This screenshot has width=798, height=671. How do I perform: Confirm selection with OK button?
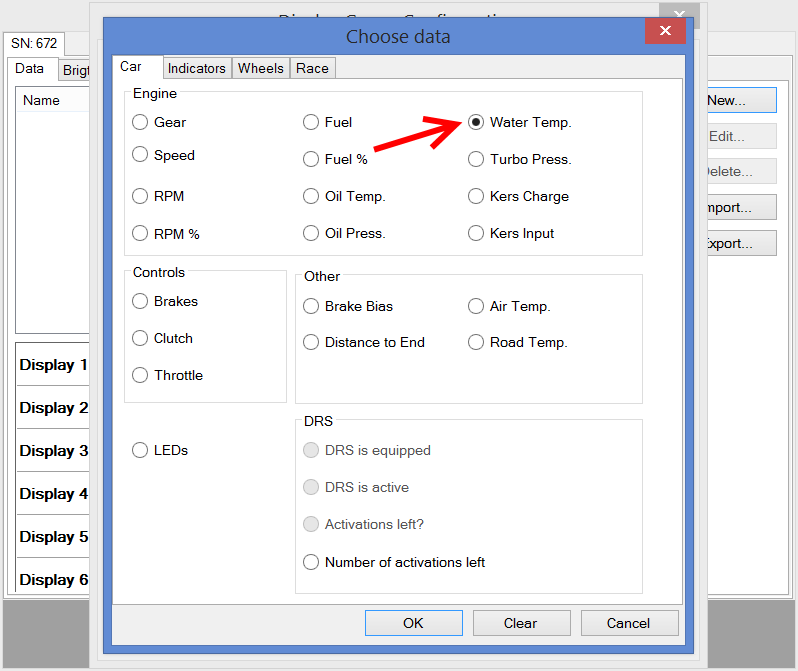pyautogui.click(x=413, y=623)
